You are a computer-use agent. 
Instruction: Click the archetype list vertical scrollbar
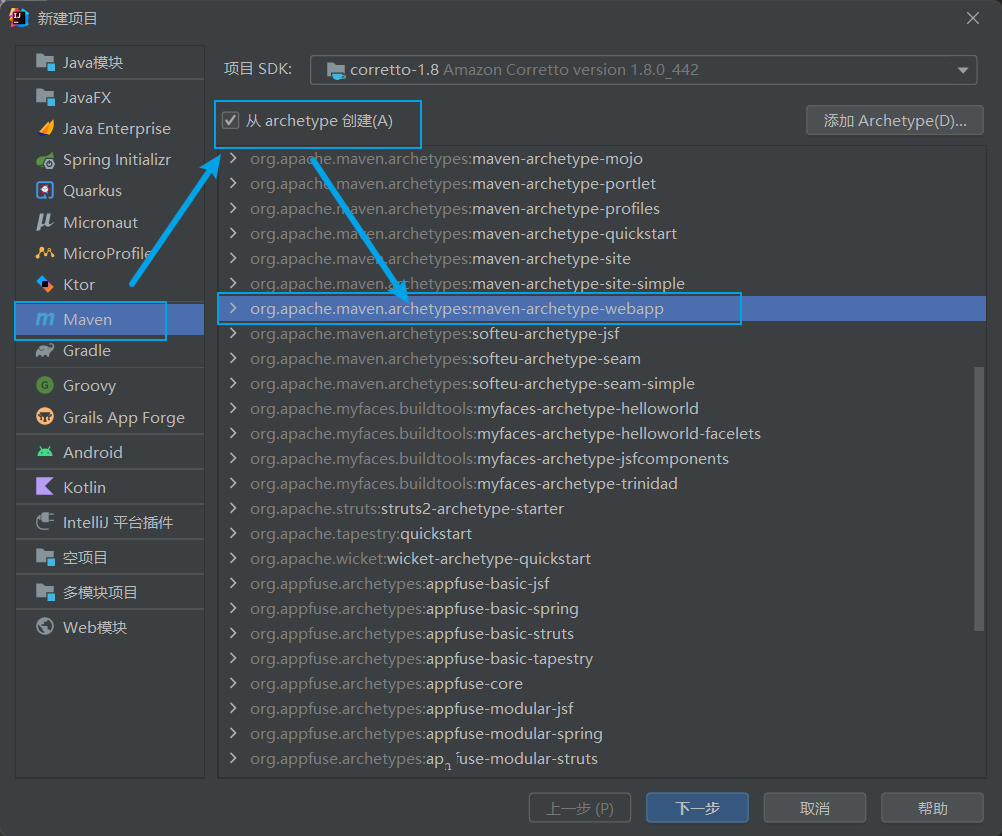[979, 499]
